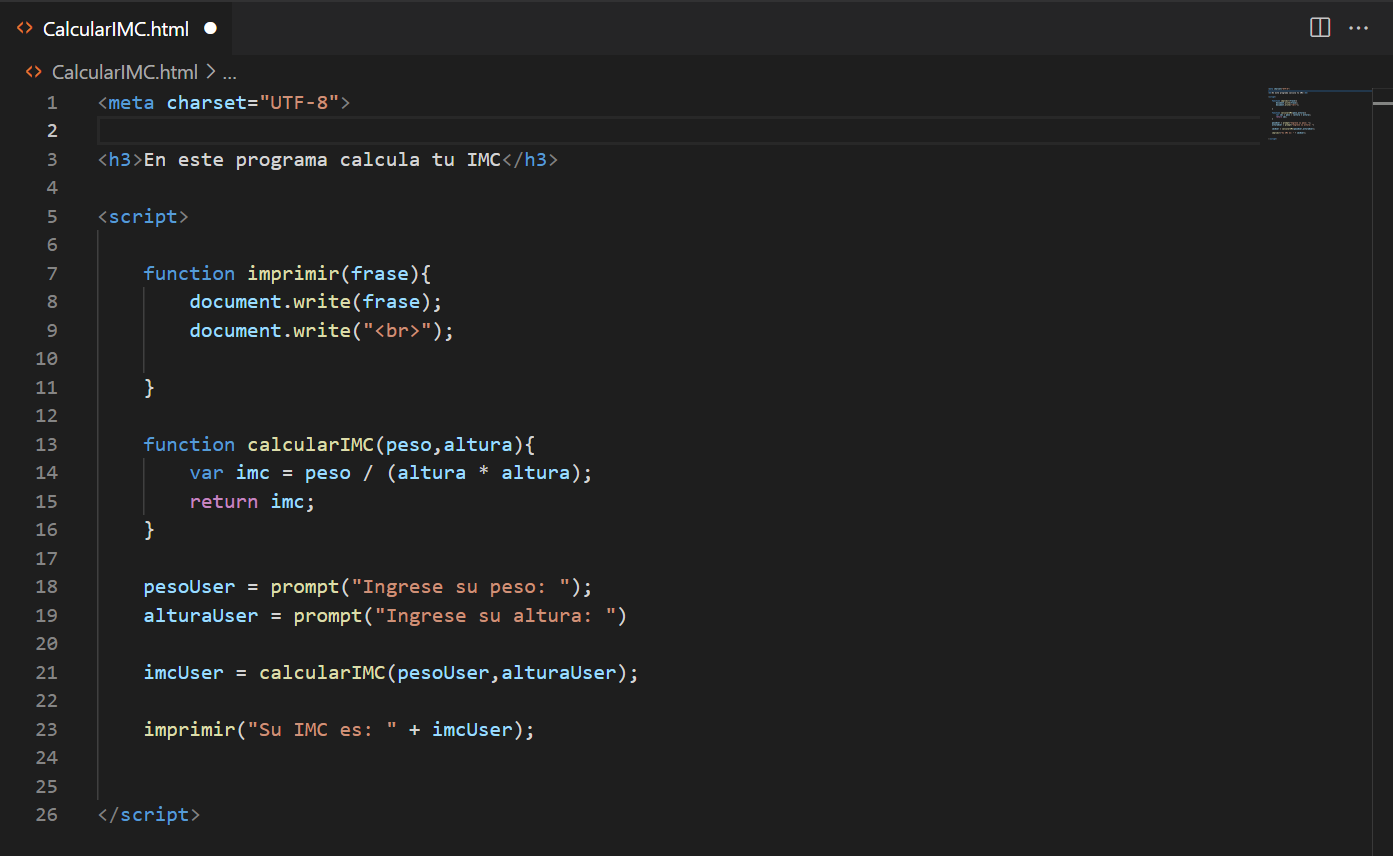The width and height of the screenshot is (1393, 856).
Task: Click "document.write(frase);" on line 8
Action: (316, 301)
